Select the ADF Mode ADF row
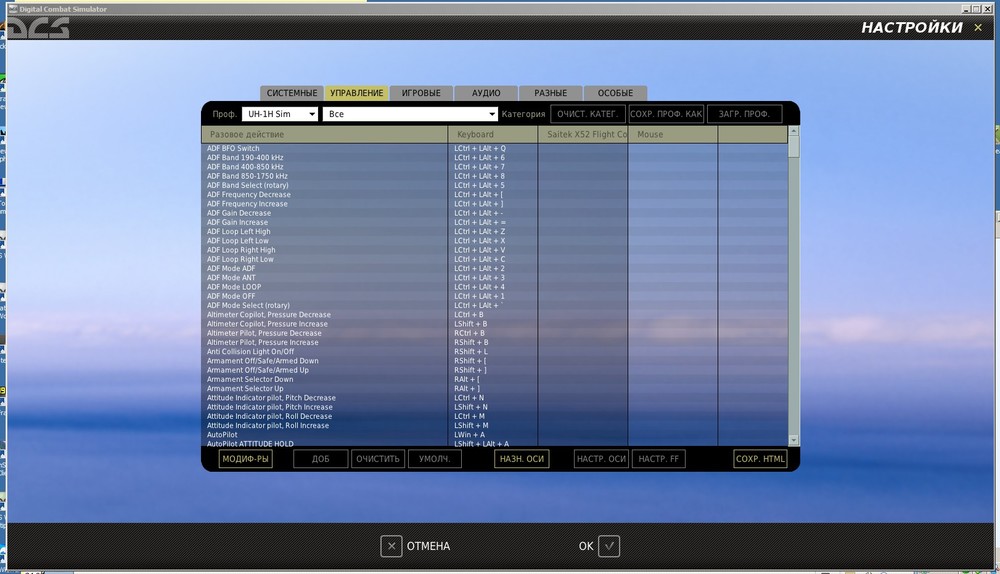1000x574 pixels. [x=495, y=269]
